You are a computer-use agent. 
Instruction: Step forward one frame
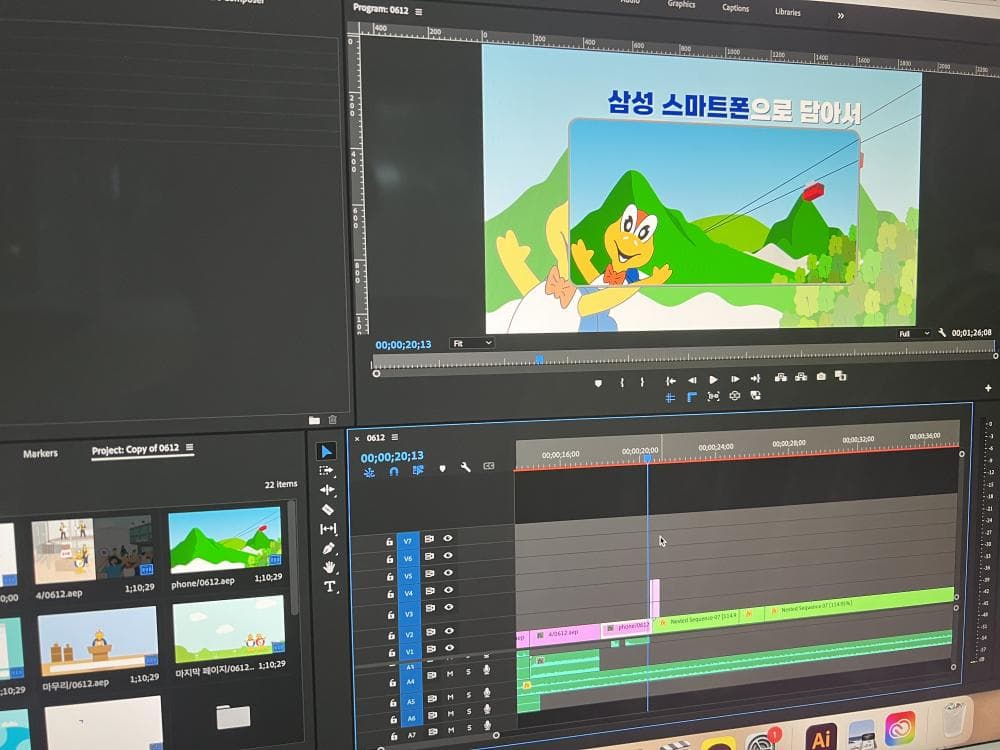tap(735, 379)
